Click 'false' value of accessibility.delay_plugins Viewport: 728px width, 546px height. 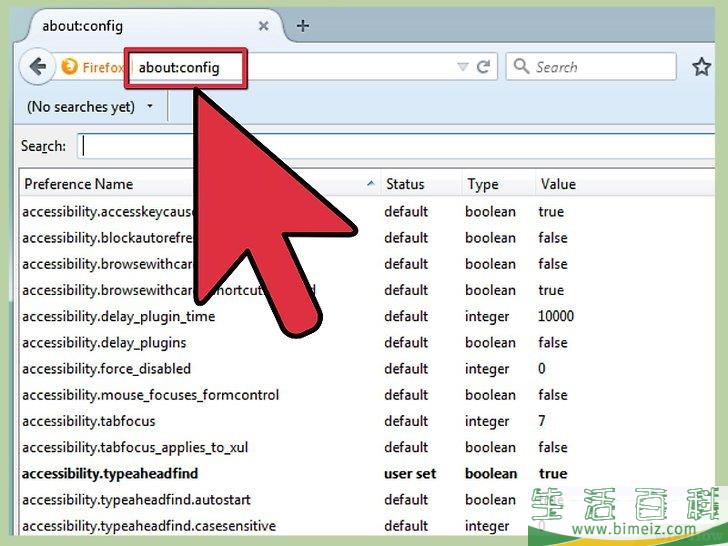553,343
